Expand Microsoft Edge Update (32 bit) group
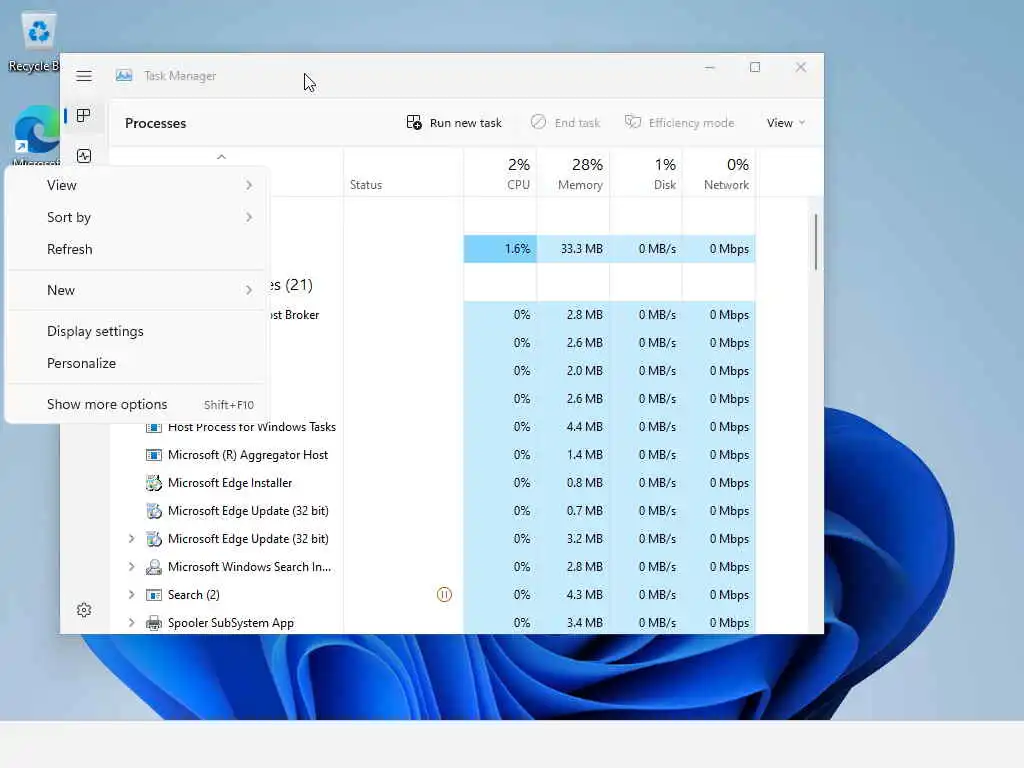Screen dimensions: 1024x768 (131, 539)
